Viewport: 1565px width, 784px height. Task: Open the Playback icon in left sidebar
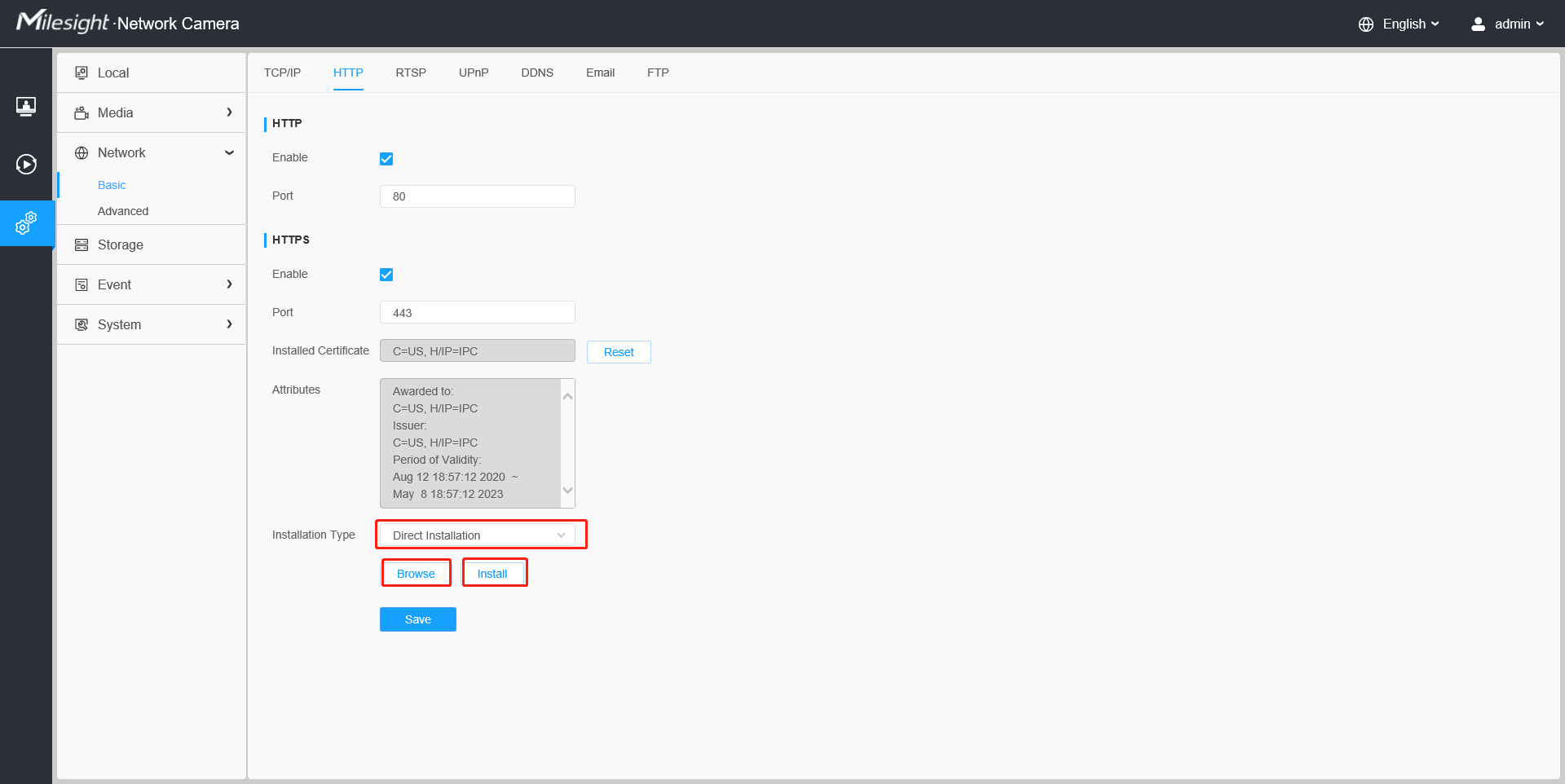point(26,165)
